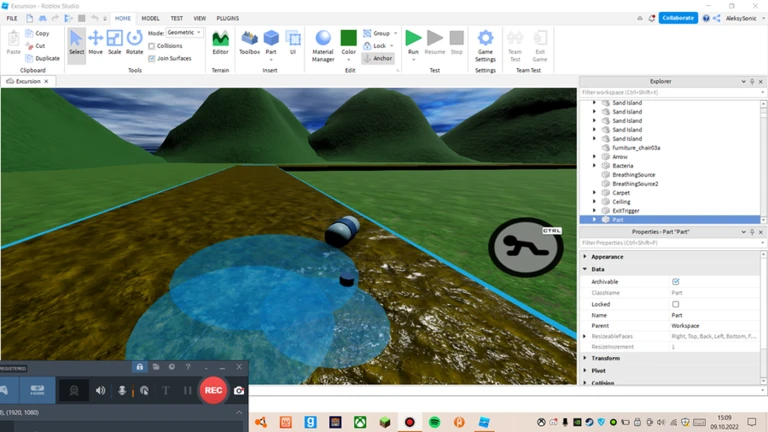Click the Resume button
Screen dimensions: 768x432
434,43
